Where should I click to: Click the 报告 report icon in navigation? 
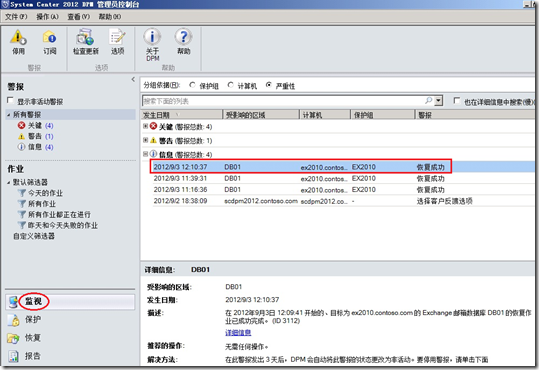point(13,356)
